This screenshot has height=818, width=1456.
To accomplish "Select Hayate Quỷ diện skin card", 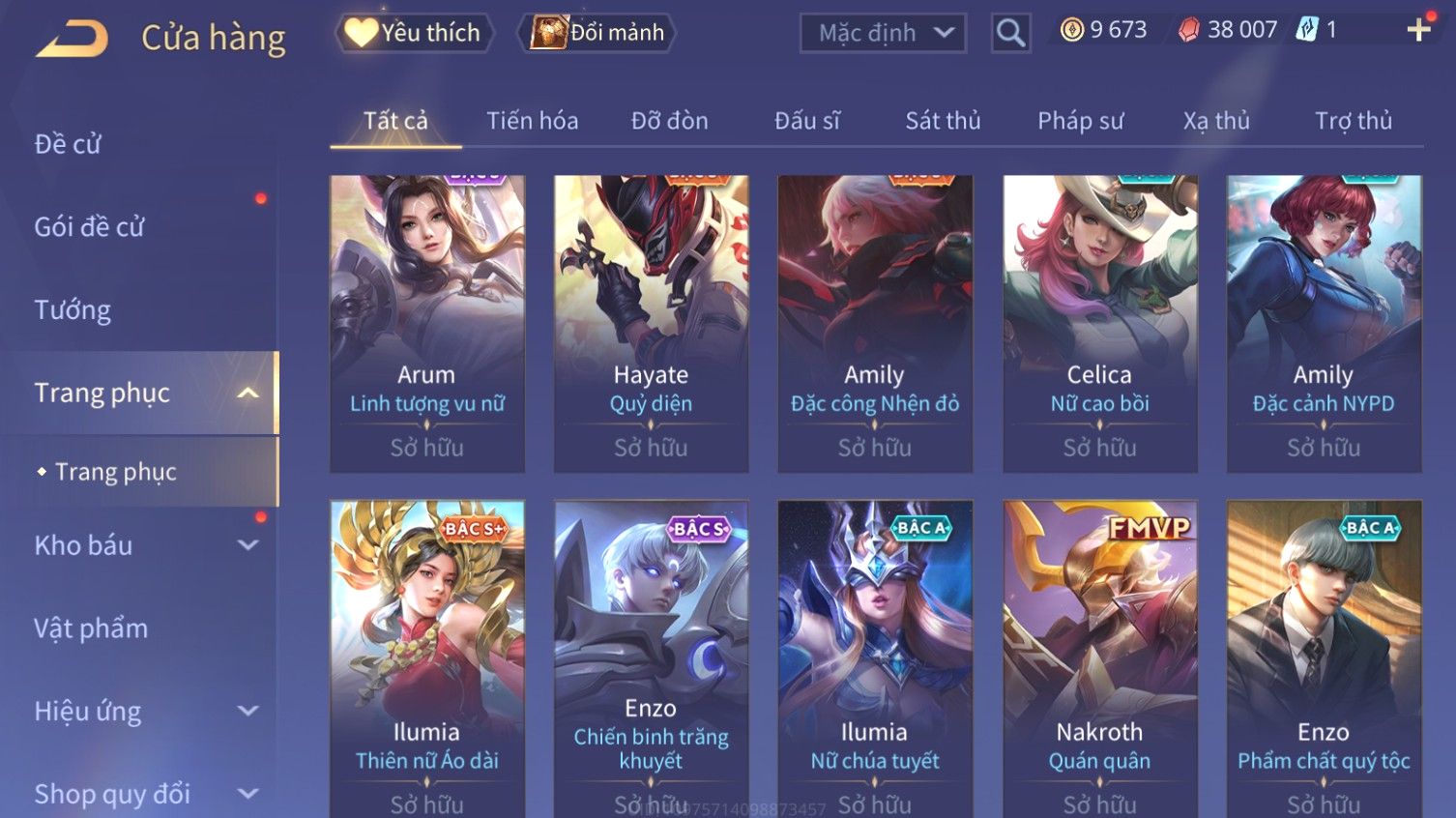I will tap(651, 324).
